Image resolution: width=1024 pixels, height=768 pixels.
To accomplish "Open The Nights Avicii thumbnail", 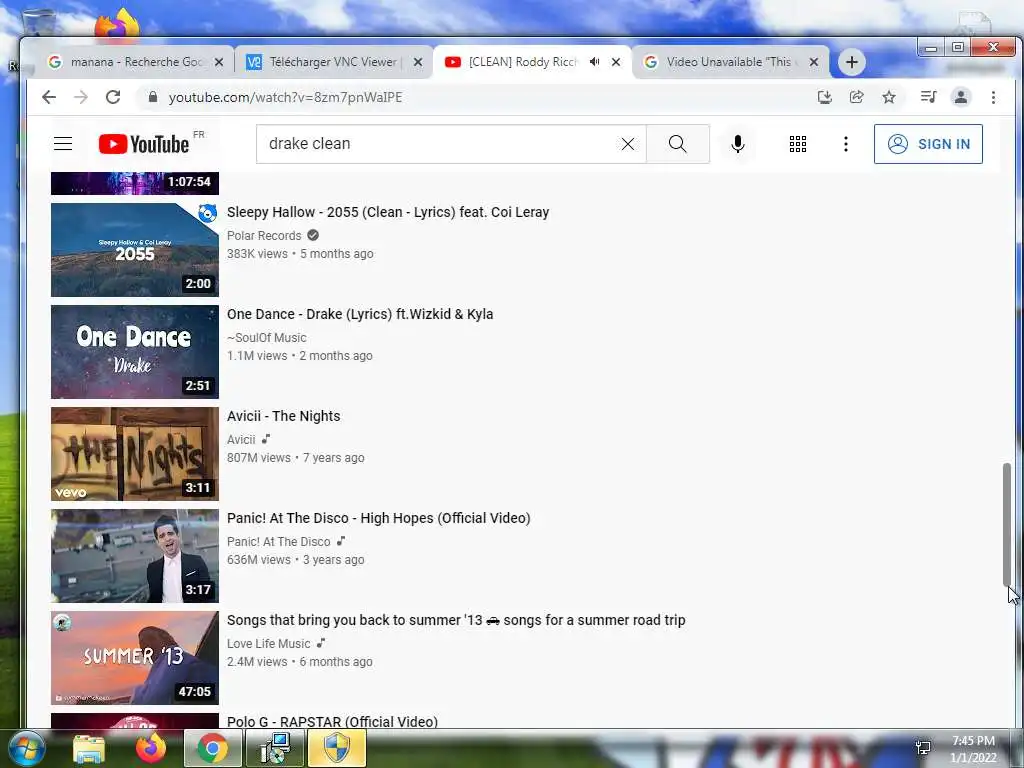I will 135,454.
